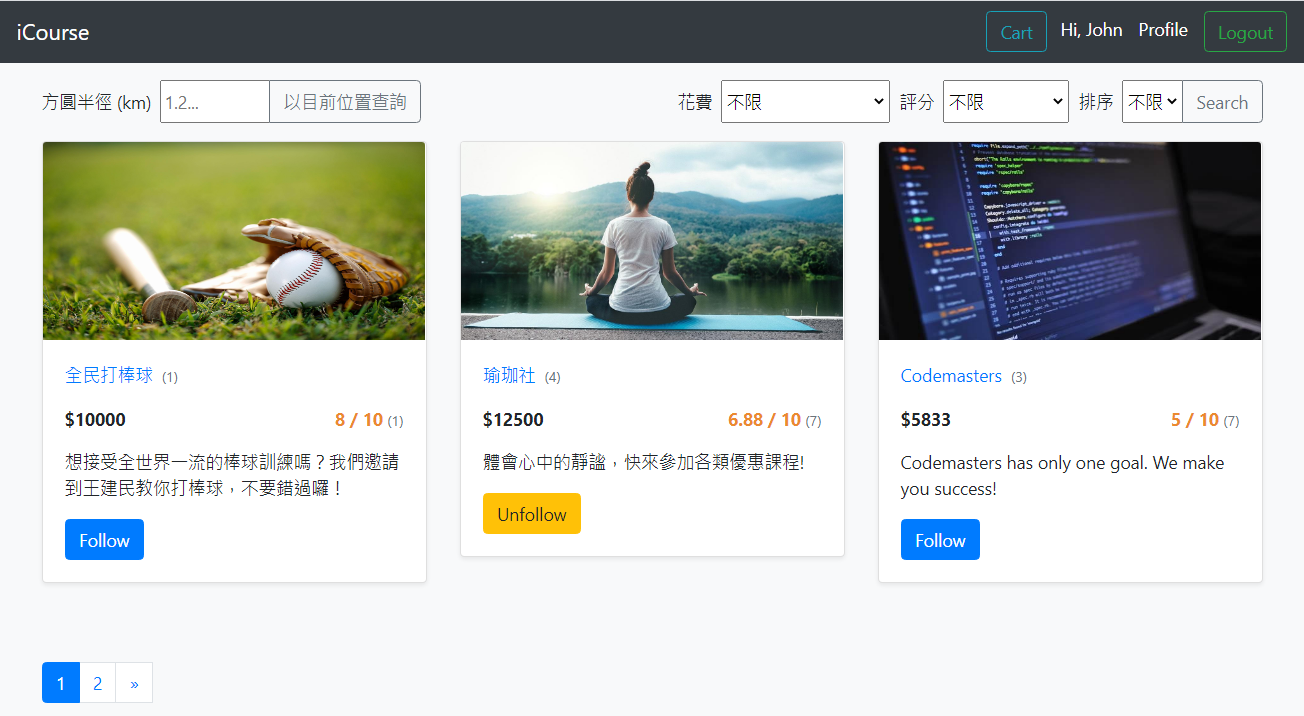This screenshot has width=1304, height=716.
Task: Open the iCourse home brand link
Action: 53,32
